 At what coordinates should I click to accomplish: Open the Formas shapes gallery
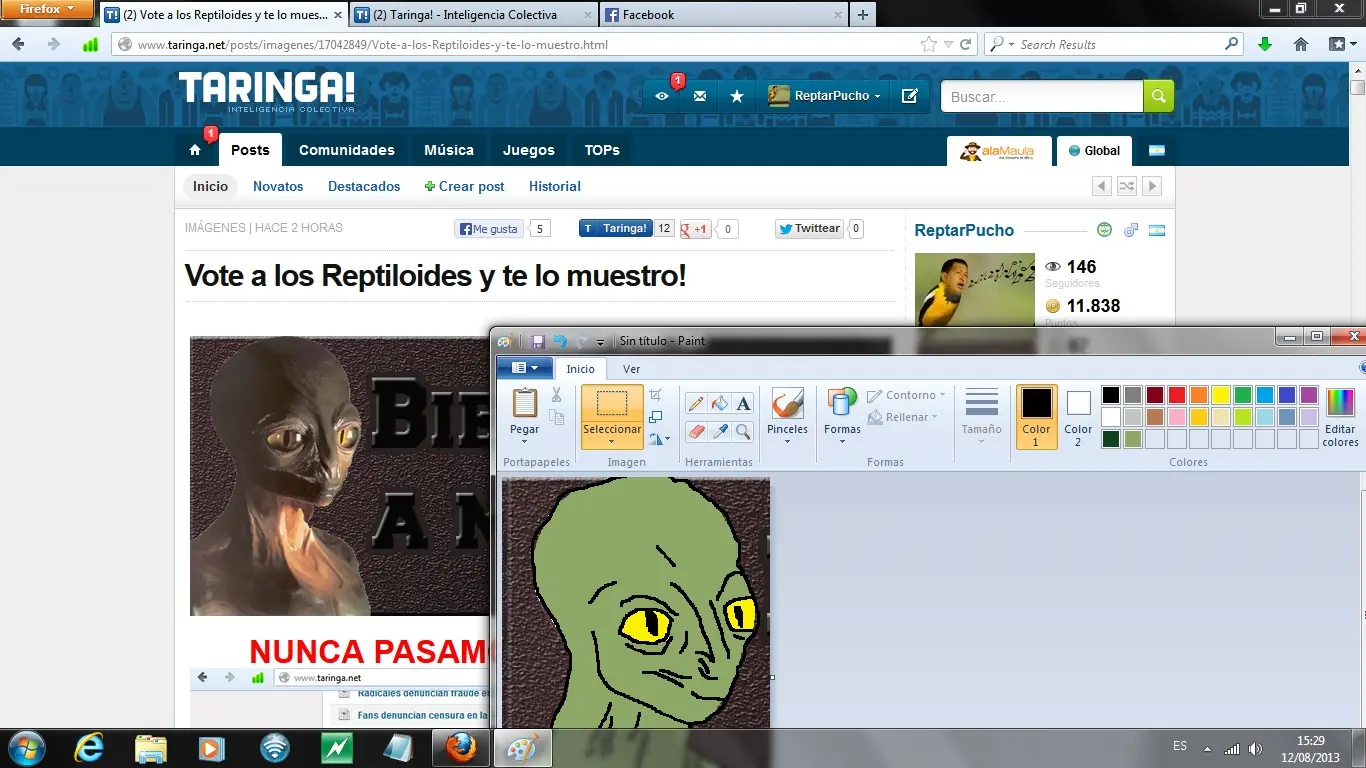(842, 417)
